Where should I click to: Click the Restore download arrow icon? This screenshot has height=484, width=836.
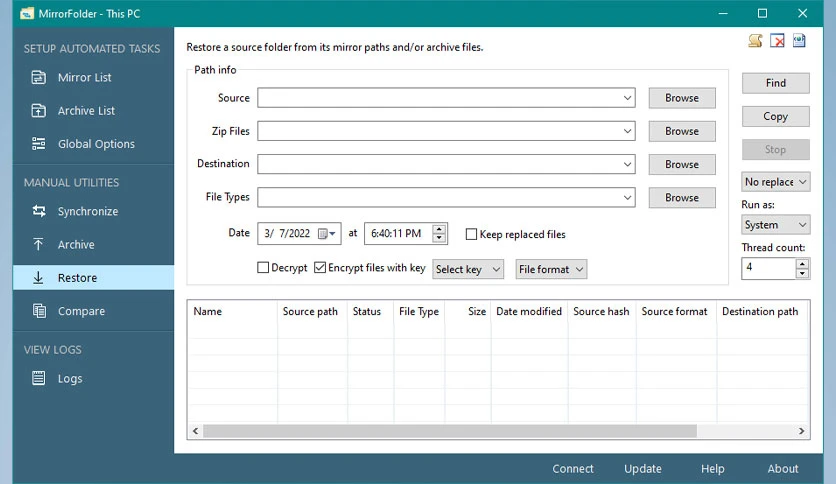(38, 277)
